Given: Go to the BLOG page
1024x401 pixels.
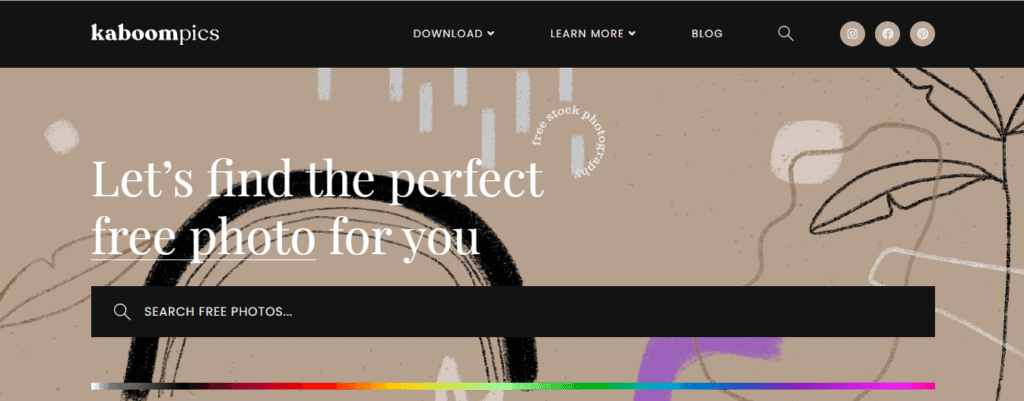Looking at the screenshot, I should tap(707, 34).
